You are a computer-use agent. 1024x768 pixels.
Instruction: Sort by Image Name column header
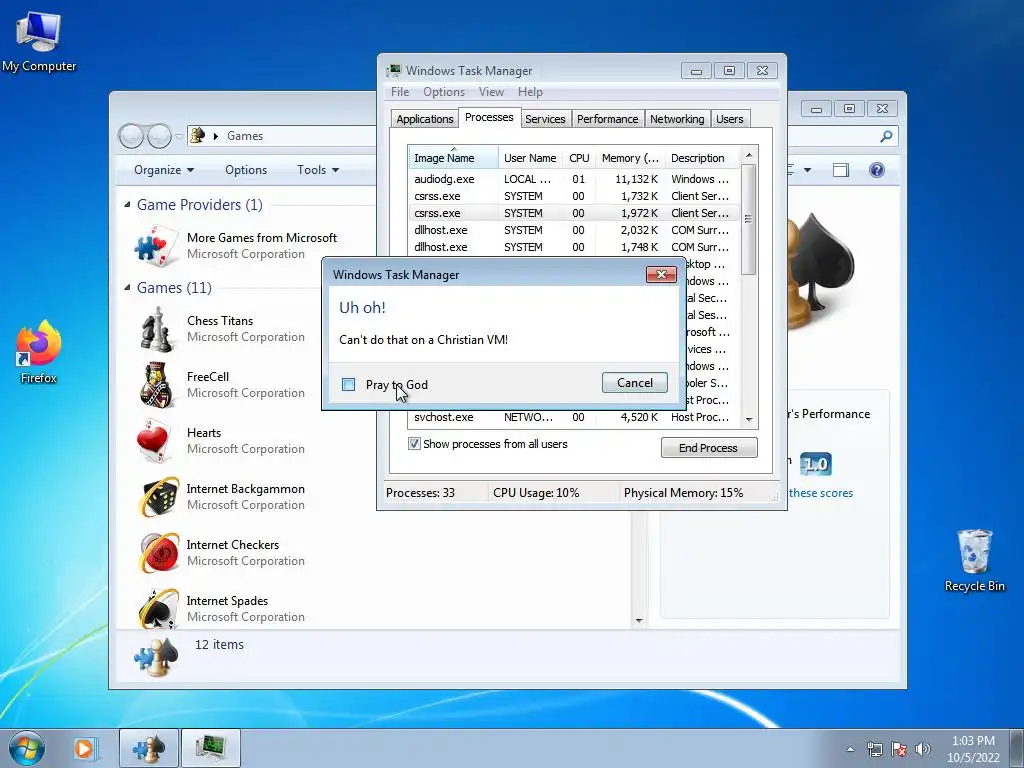tap(453, 158)
